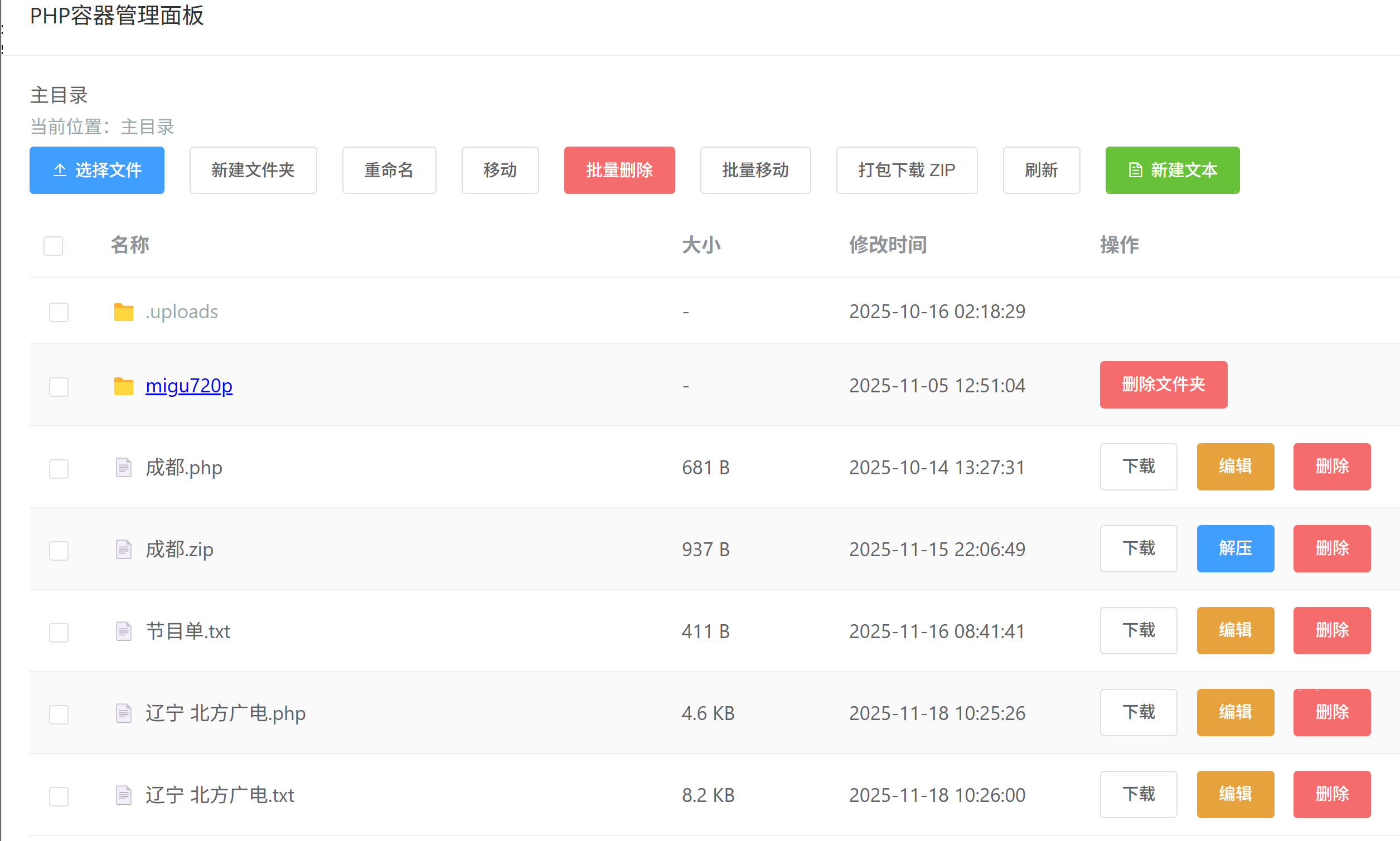1400x841 pixels.
Task: Click the 节目单.txt file icon
Action: (123, 631)
